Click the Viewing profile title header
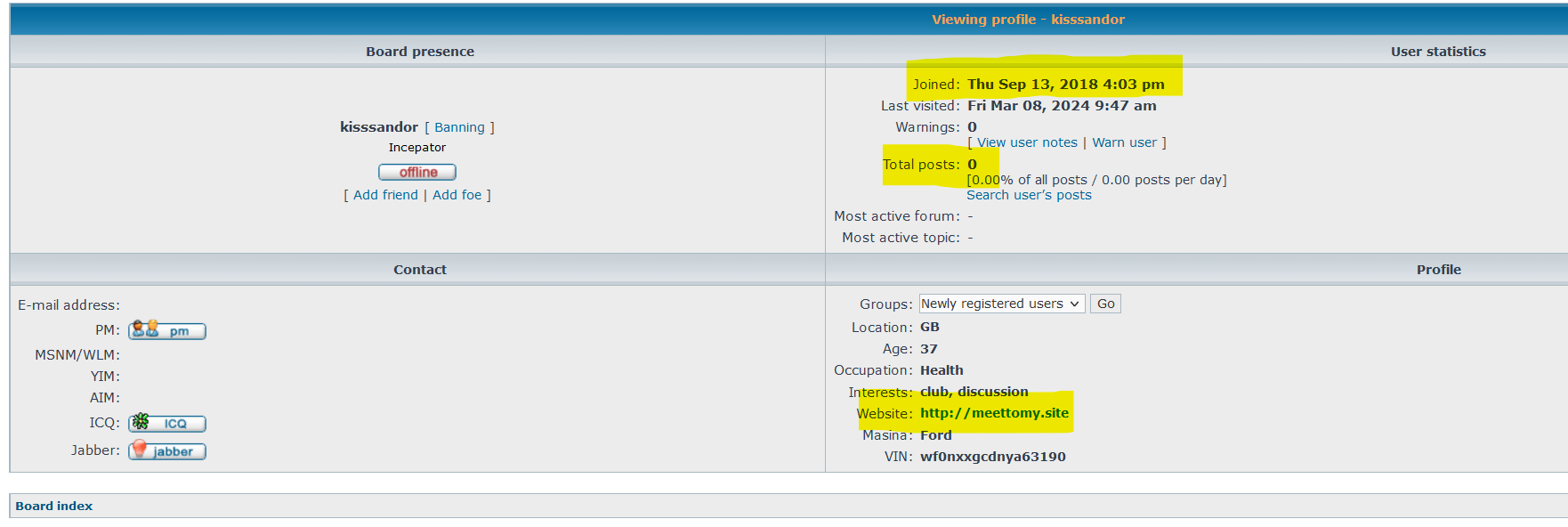The height and width of the screenshot is (527, 1568). 1028,20
